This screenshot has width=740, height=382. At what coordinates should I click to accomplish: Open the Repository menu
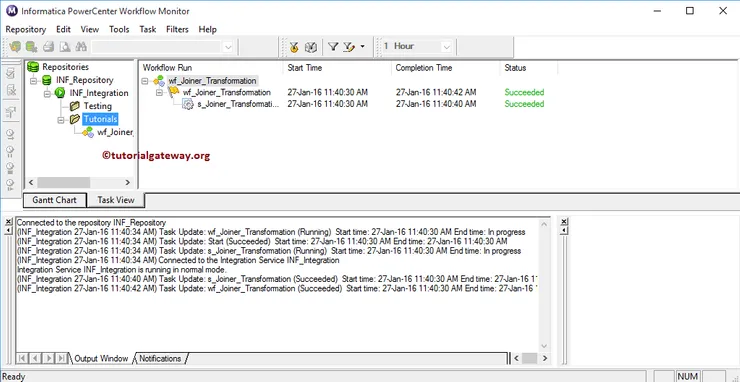pos(25,29)
